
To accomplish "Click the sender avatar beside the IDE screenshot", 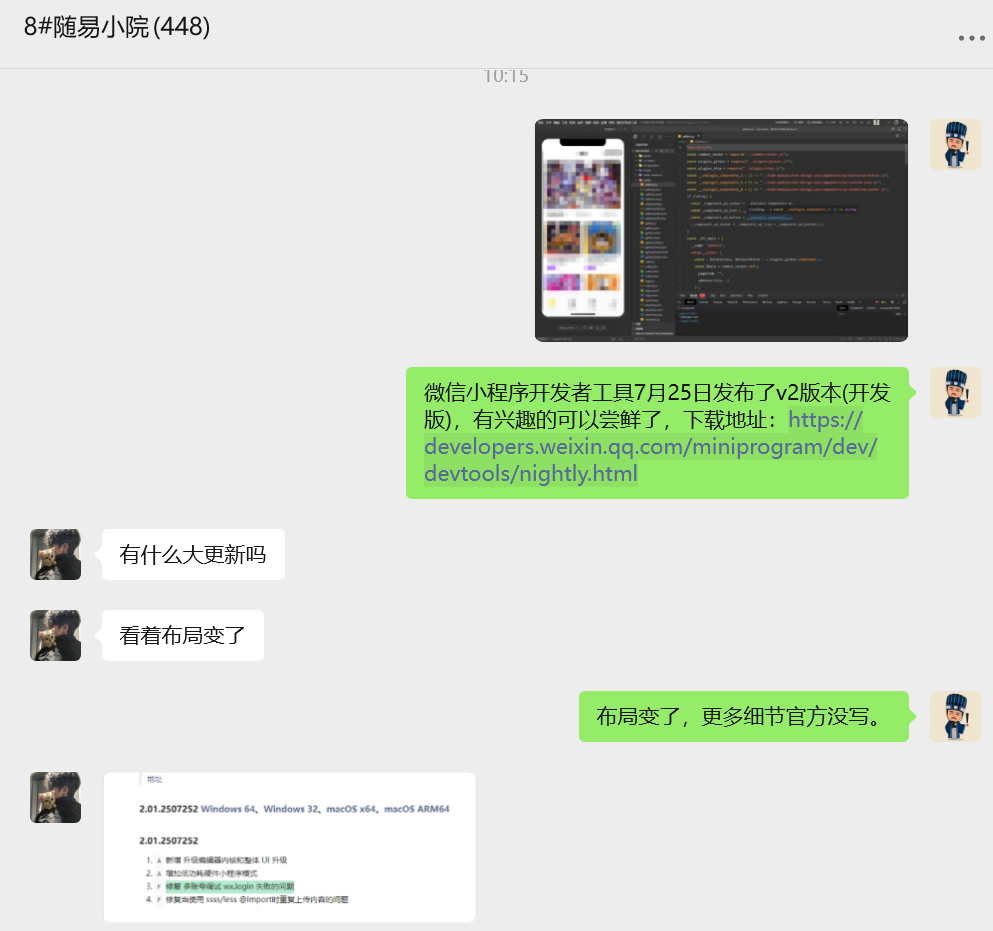I will [x=954, y=145].
